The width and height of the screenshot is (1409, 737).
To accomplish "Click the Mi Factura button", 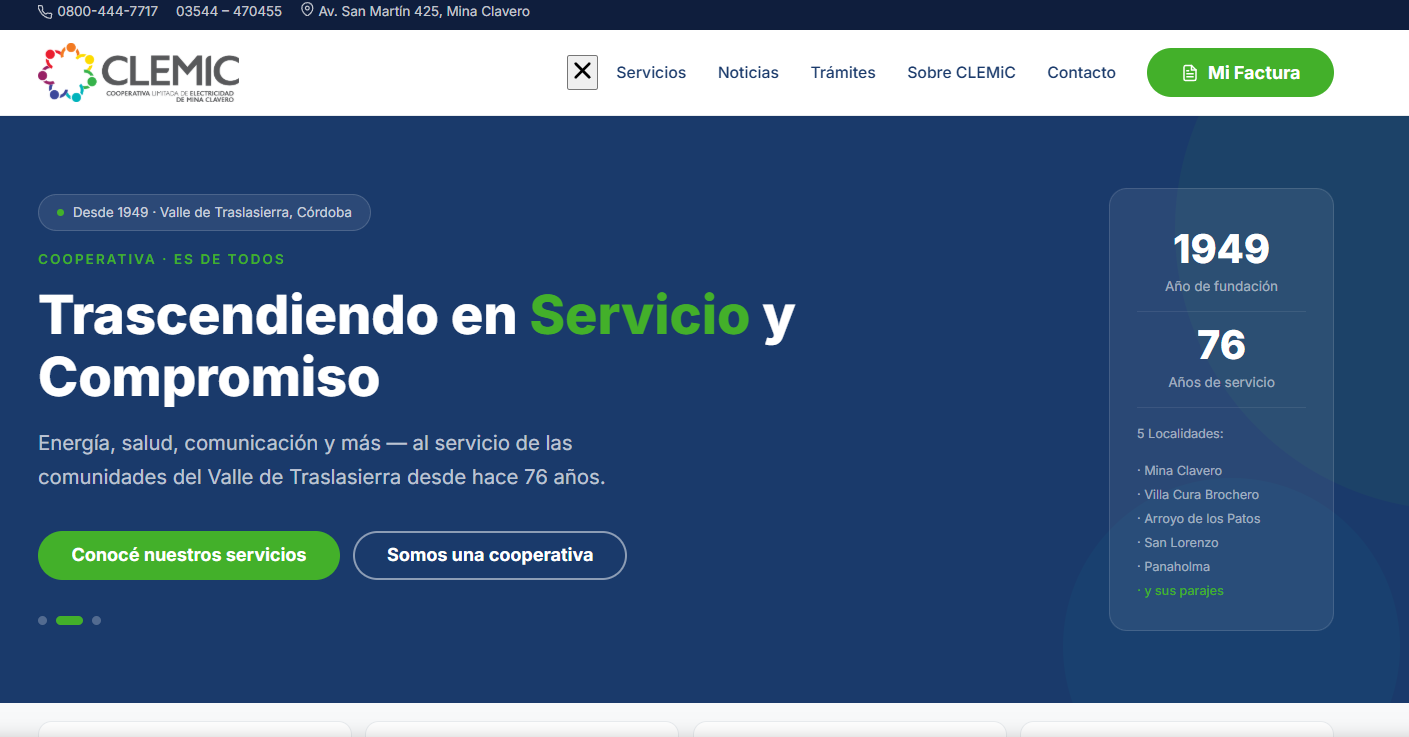I will pos(1240,73).
